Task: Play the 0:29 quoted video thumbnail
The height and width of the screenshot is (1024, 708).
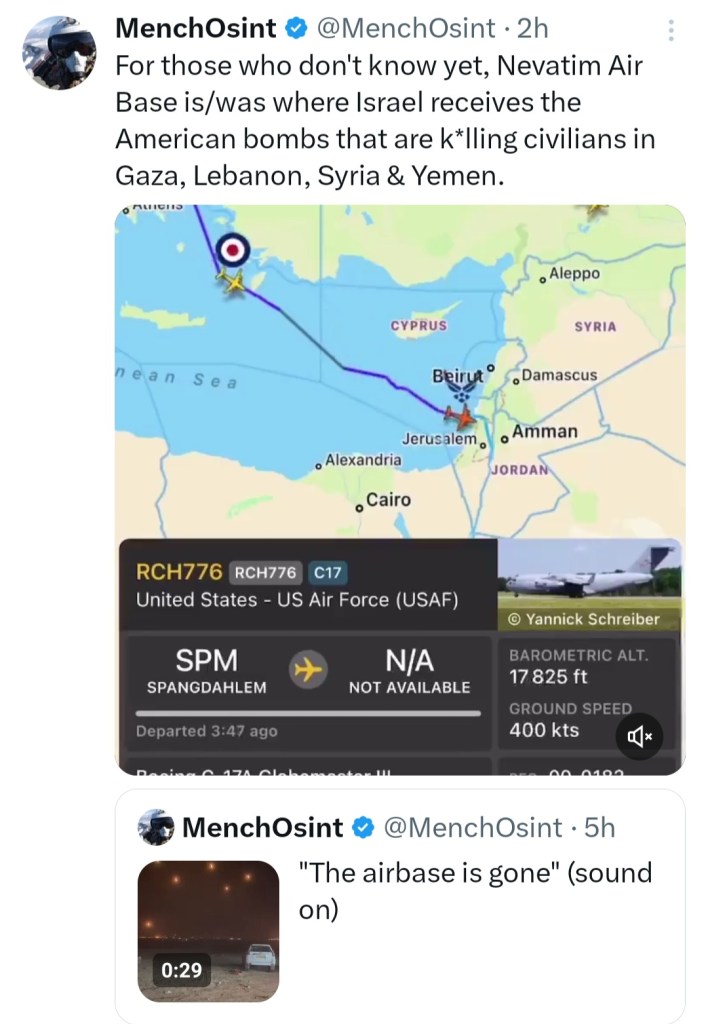Action: 208,930
